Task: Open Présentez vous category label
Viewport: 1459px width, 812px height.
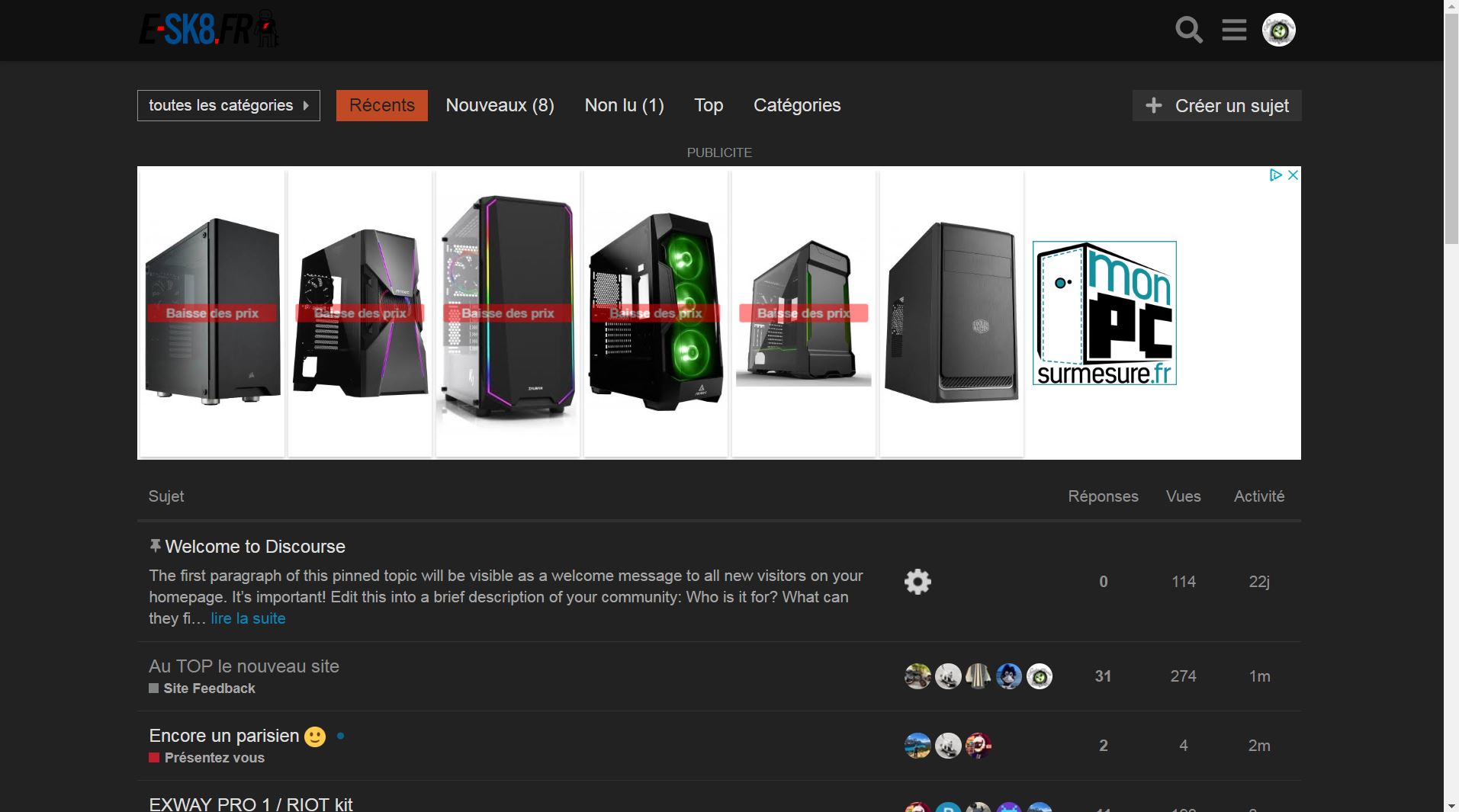Action: pyautogui.click(x=207, y=758)
